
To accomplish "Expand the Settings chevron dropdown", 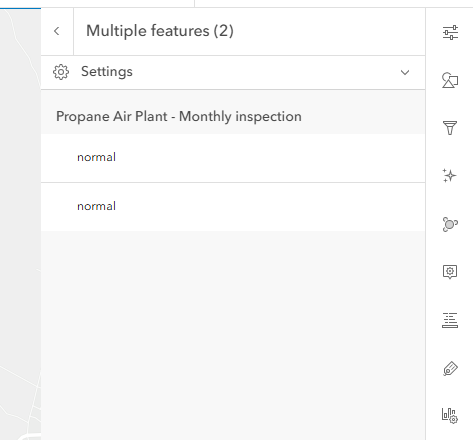I will [405, 72].
